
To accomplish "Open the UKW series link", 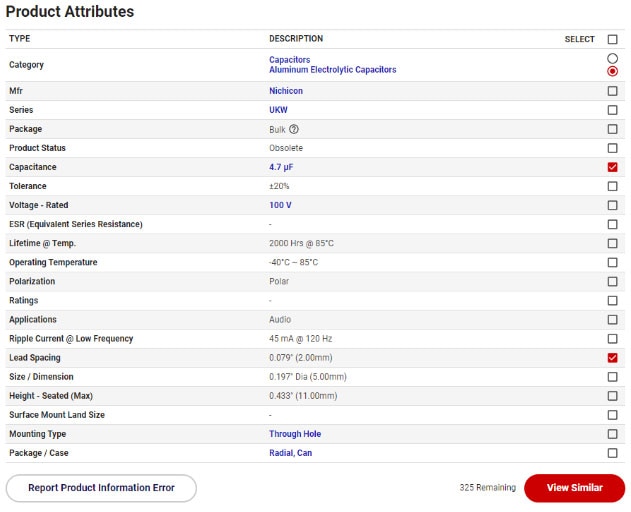I will pyautogui.click(x=278, y=110).
